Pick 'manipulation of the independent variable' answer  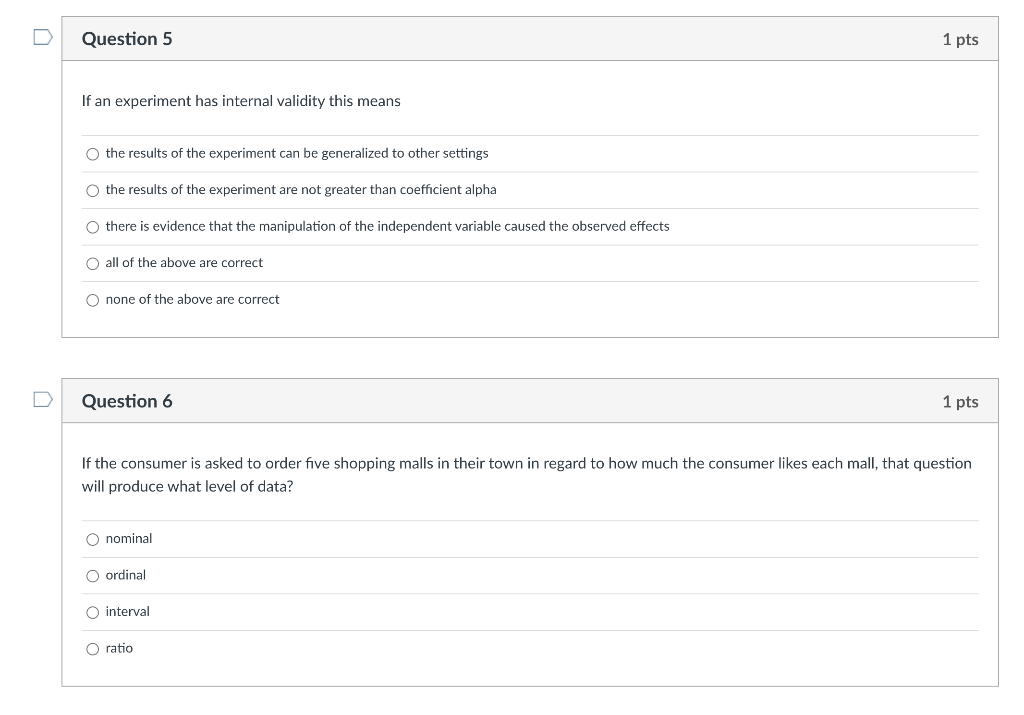[93, 227]
